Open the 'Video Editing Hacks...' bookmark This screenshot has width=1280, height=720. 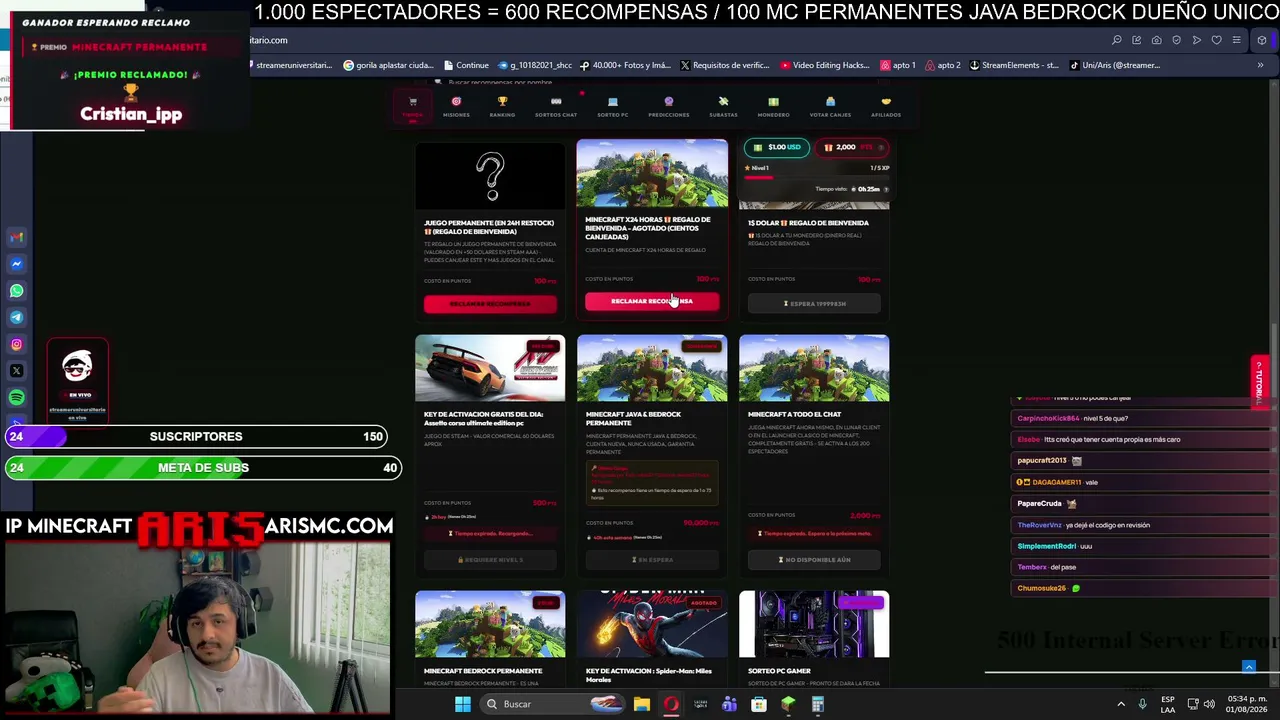pyautogui.click(x=825, y=65)
